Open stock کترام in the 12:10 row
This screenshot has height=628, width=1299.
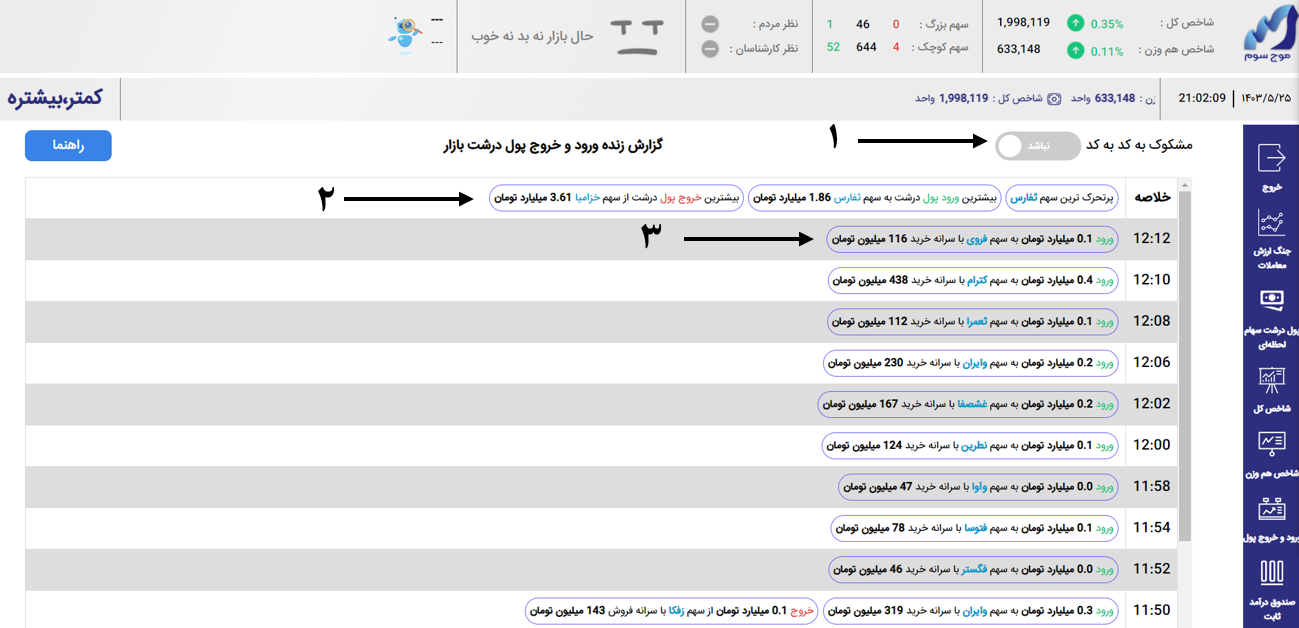click(979, 280)
